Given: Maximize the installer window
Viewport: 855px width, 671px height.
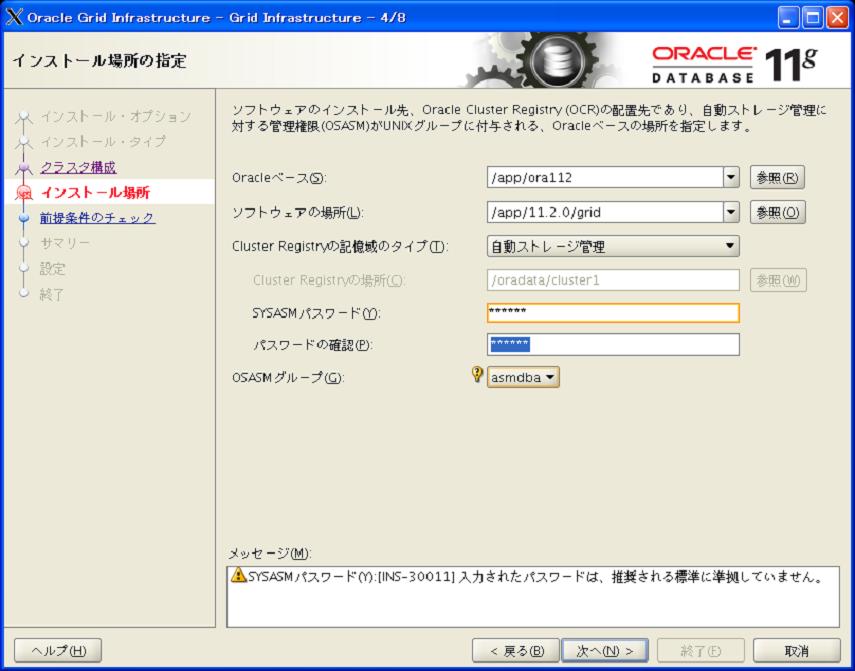Looking at the screenshot, I should coord(812,18).
